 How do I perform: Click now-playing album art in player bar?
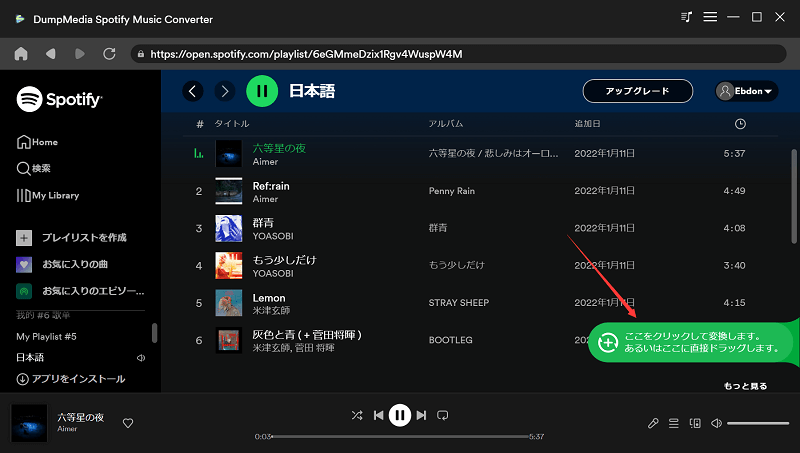(x=29, y=423)
